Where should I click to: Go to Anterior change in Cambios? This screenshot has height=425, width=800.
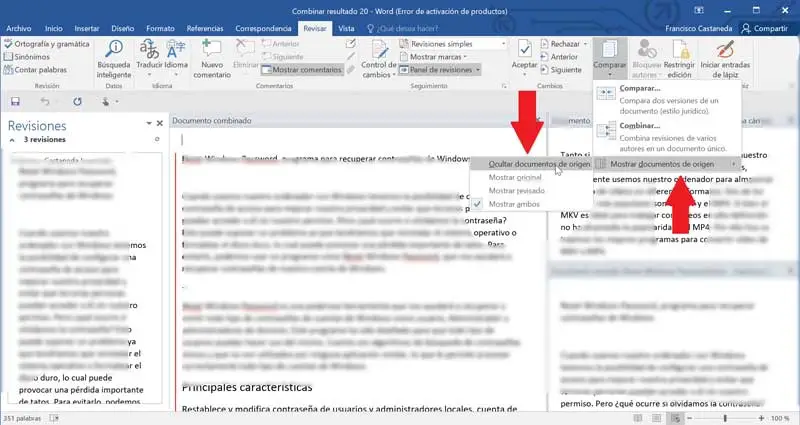pyautogui.click(x=559, y=57)
